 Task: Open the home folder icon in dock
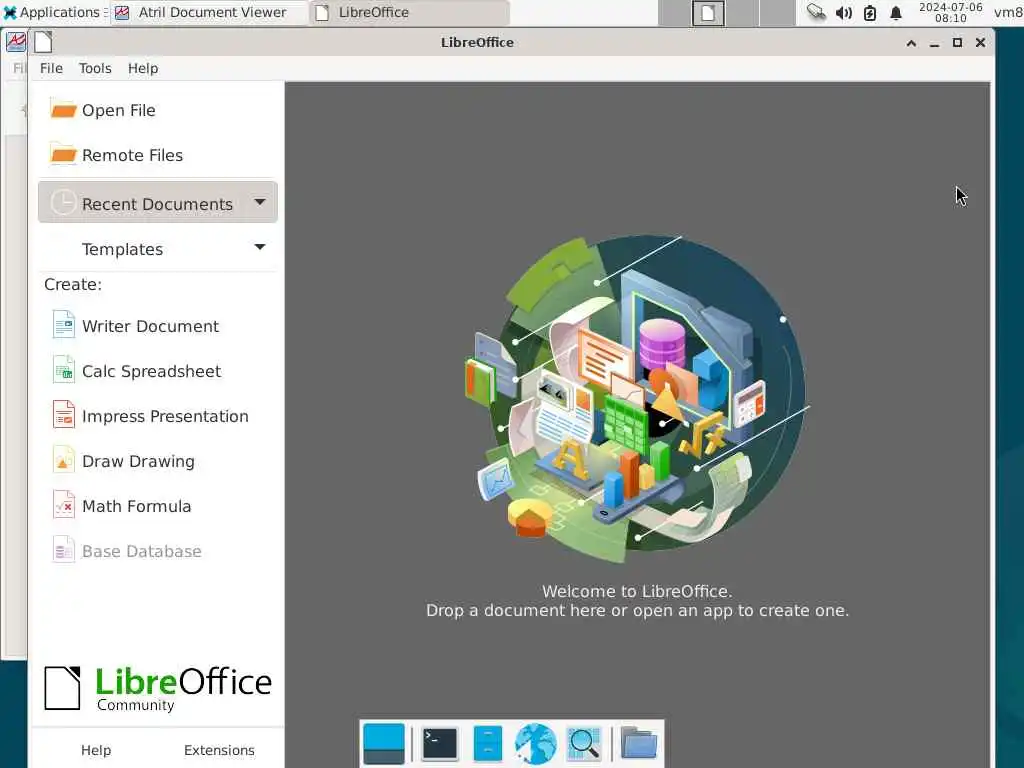tap(638, 743)
